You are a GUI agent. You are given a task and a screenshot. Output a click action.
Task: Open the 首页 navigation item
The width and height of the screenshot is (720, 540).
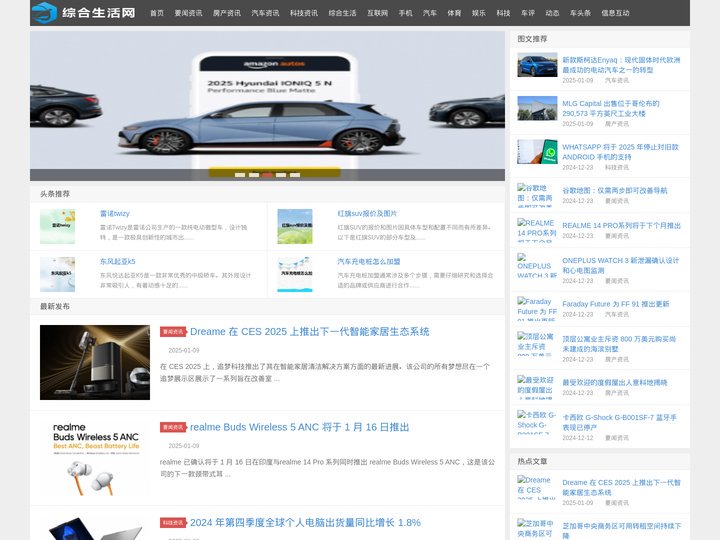click(157, 13)
